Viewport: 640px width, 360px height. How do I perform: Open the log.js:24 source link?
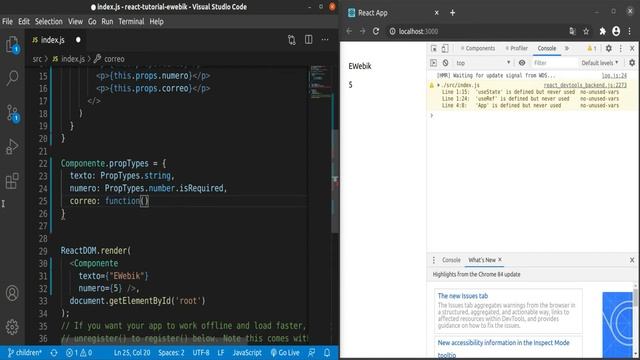tap(614, 76)
